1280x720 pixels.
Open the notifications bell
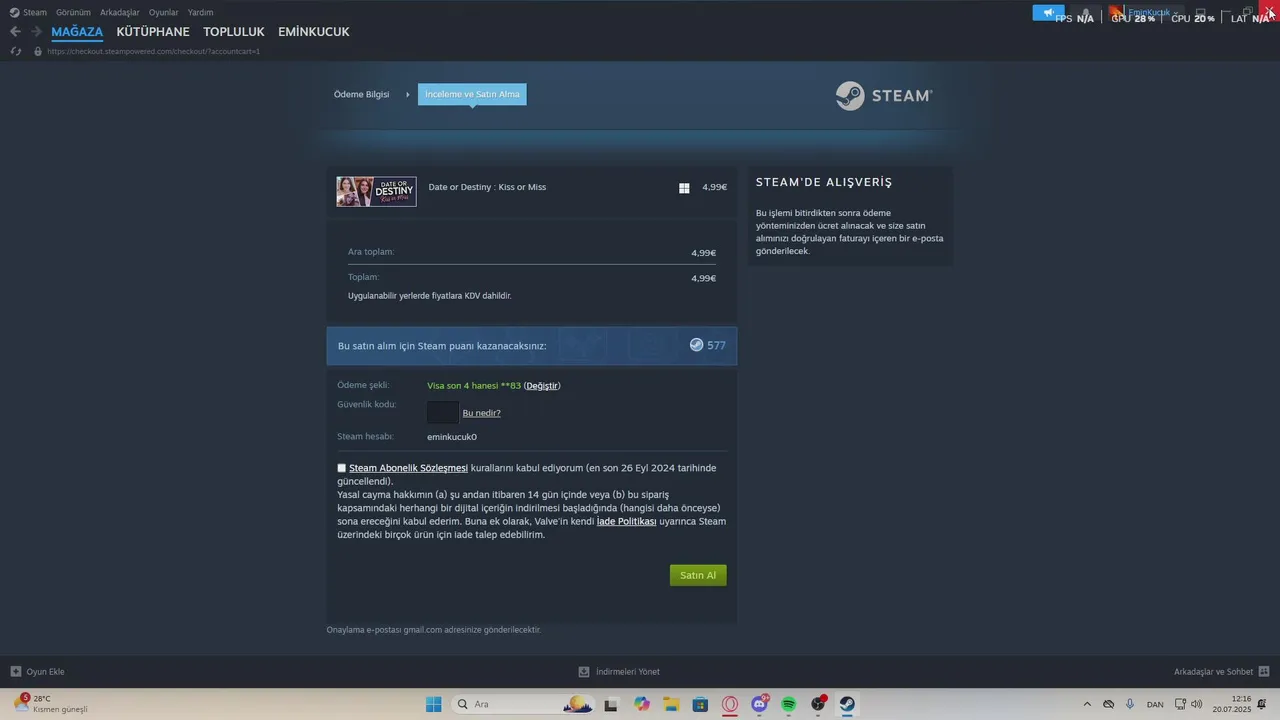click(x=1085, y=13)
